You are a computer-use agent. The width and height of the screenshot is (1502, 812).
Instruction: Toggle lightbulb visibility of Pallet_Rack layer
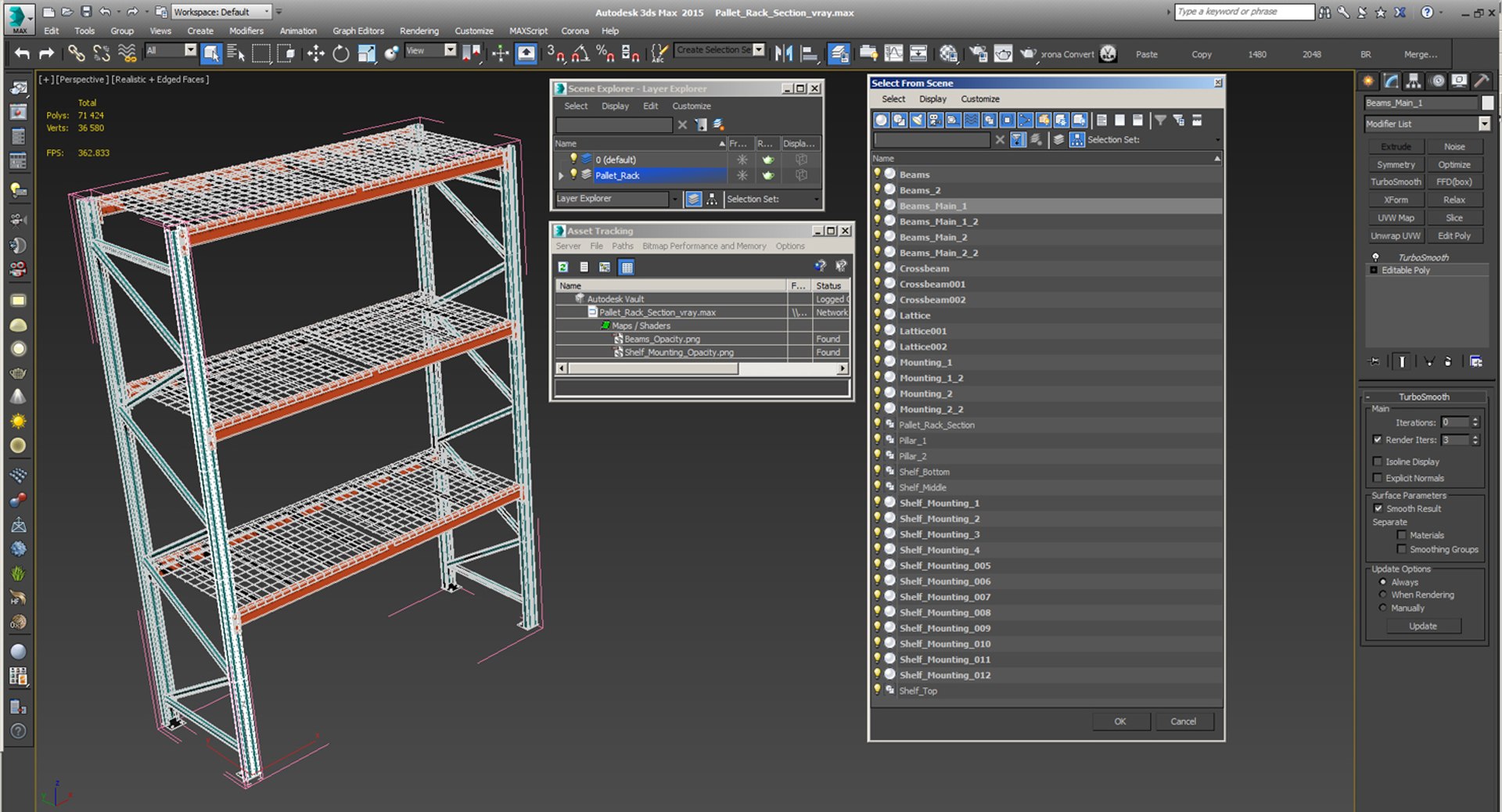click(x=573, y=174)
